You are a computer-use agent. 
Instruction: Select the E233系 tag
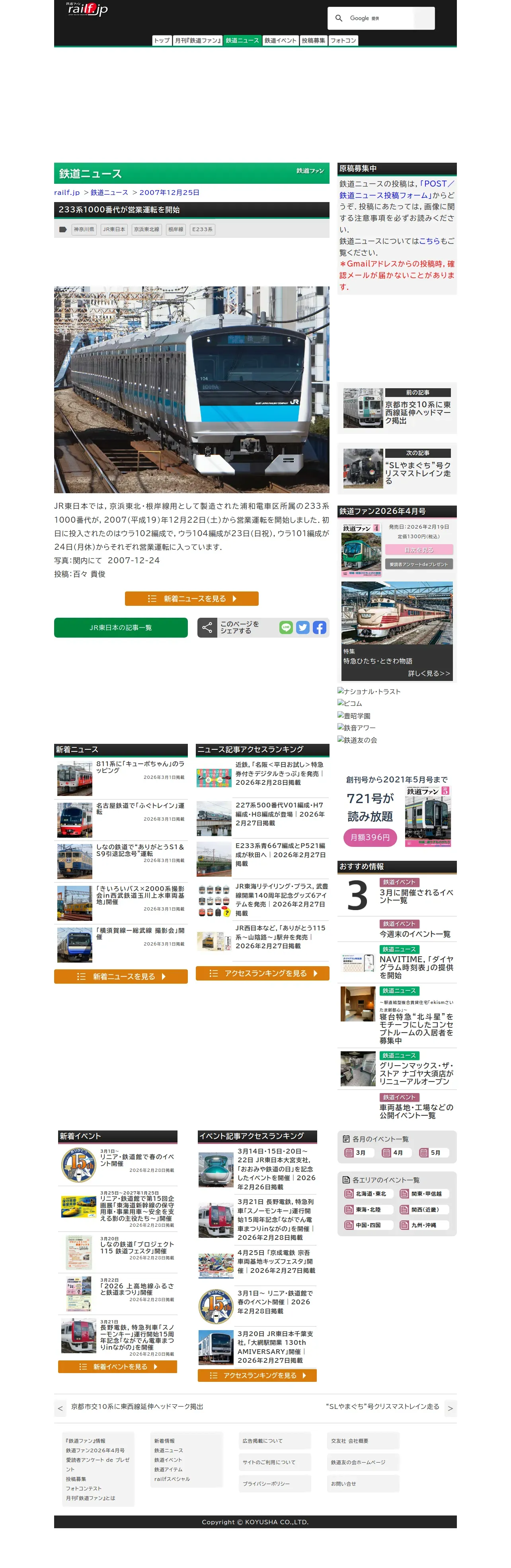tap(202, 230)
